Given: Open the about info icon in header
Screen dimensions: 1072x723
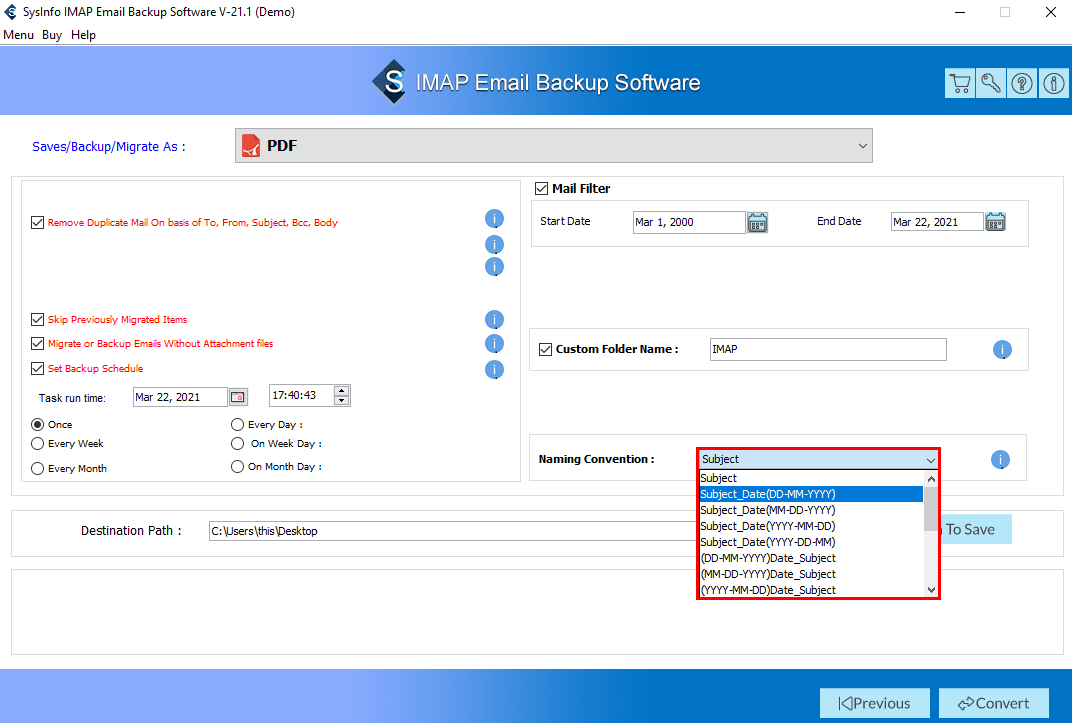Looking at the screenshot, I should coord(1054,84).
